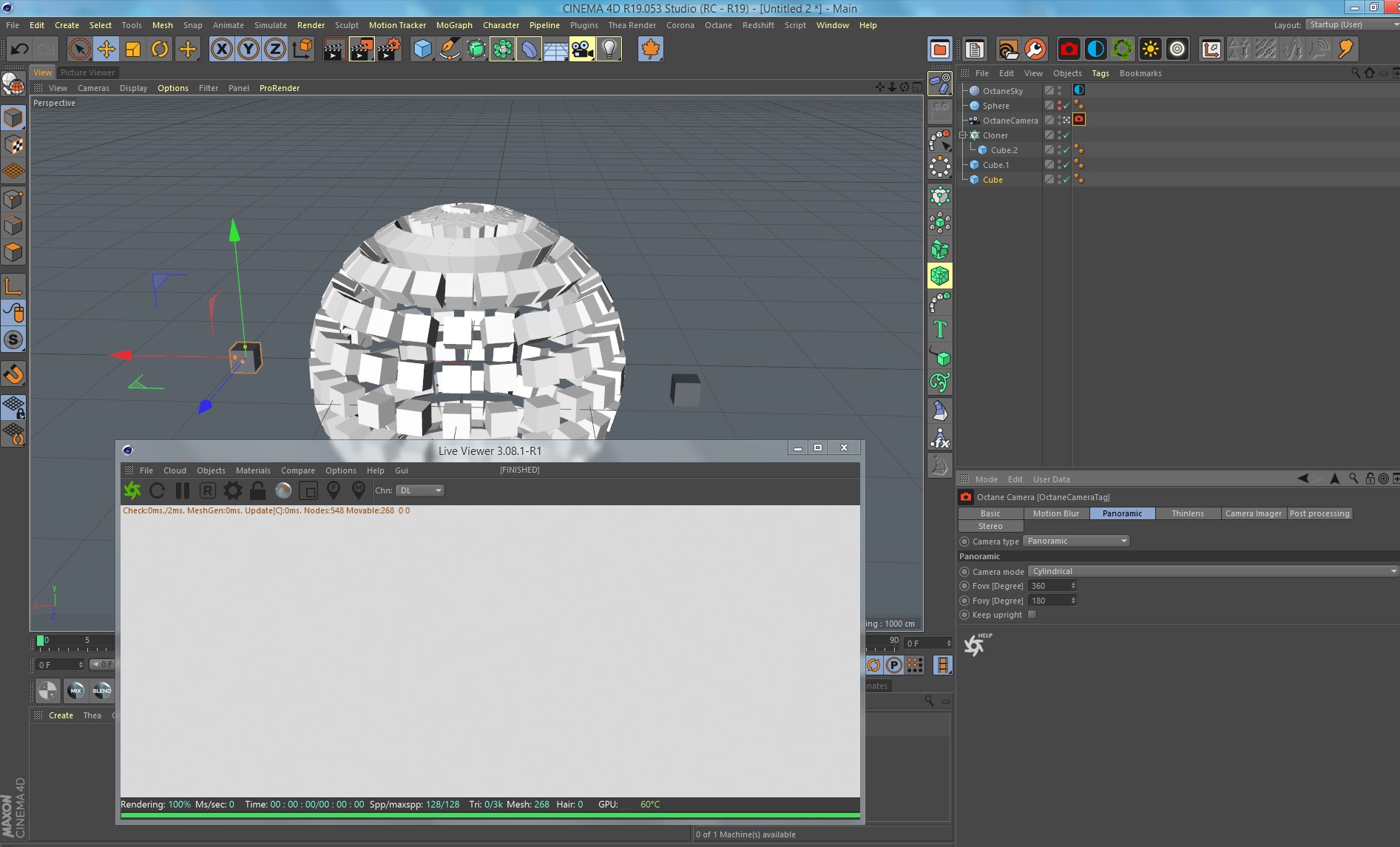
Task: Open ProRender in viewport menu
Action: point(280,88)
